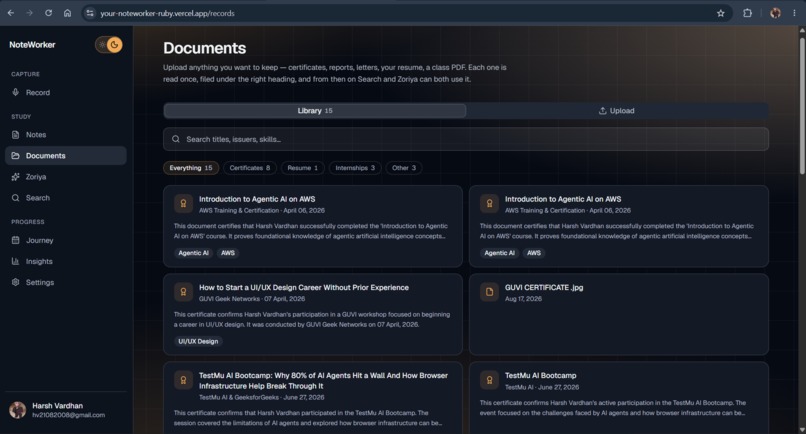Open Notes in the sidebar
The height and width of the screenshot is (434, 806).
click(66, 135)
